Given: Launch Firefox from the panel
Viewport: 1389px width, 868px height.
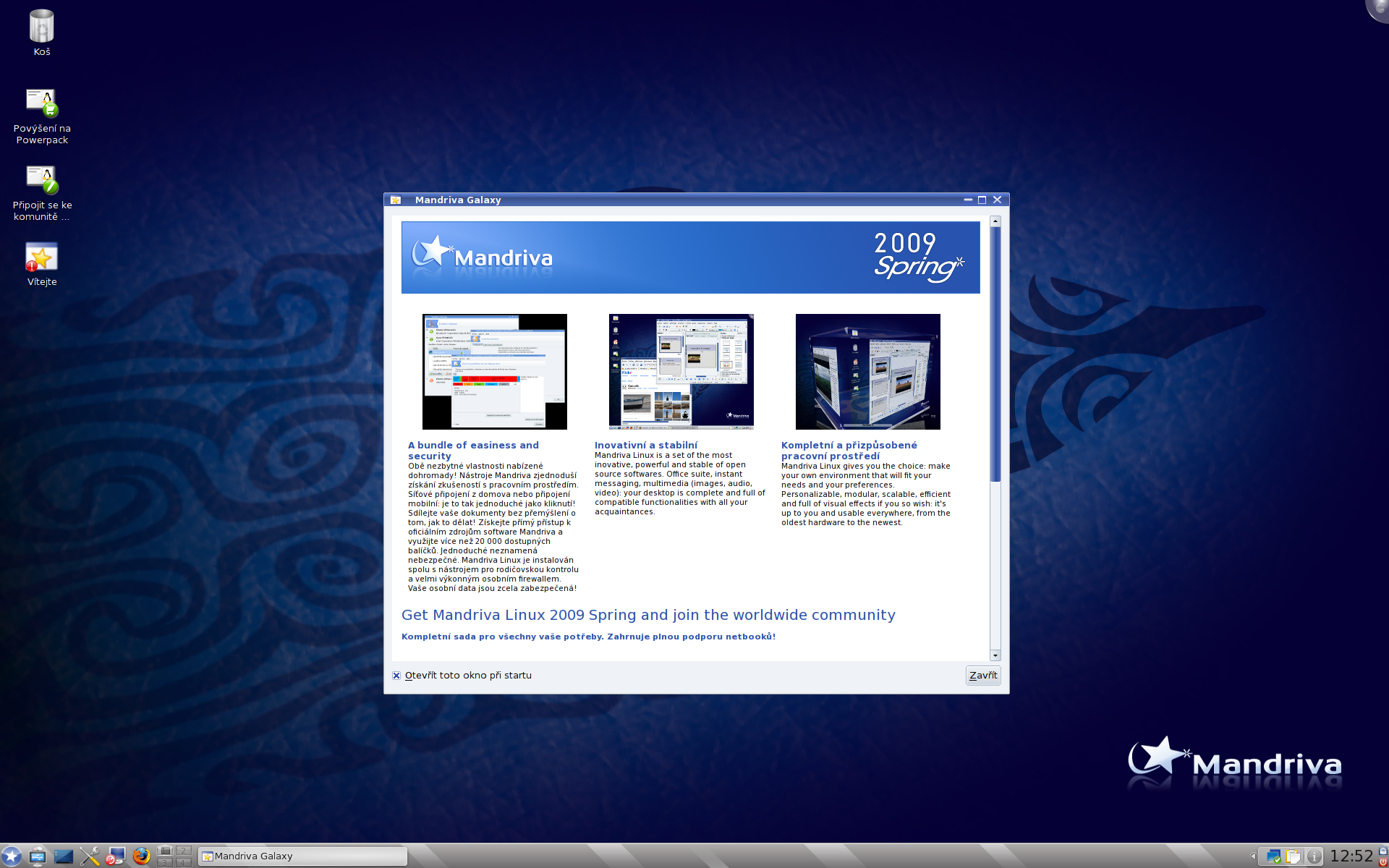Looking at the screenshot, I should pyautogui.click(x=142, y=856).
